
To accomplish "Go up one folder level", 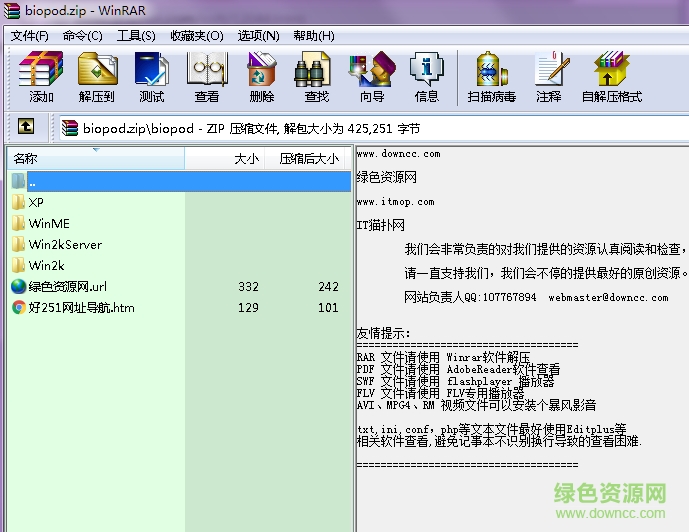I will pyautogui.click(x=26, y=127).
